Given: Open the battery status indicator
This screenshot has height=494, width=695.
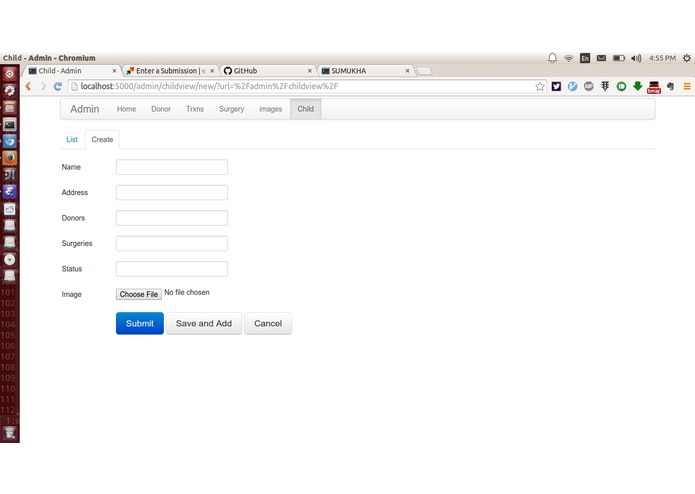Looking at the screenshot, I should (x=619, y=58).
